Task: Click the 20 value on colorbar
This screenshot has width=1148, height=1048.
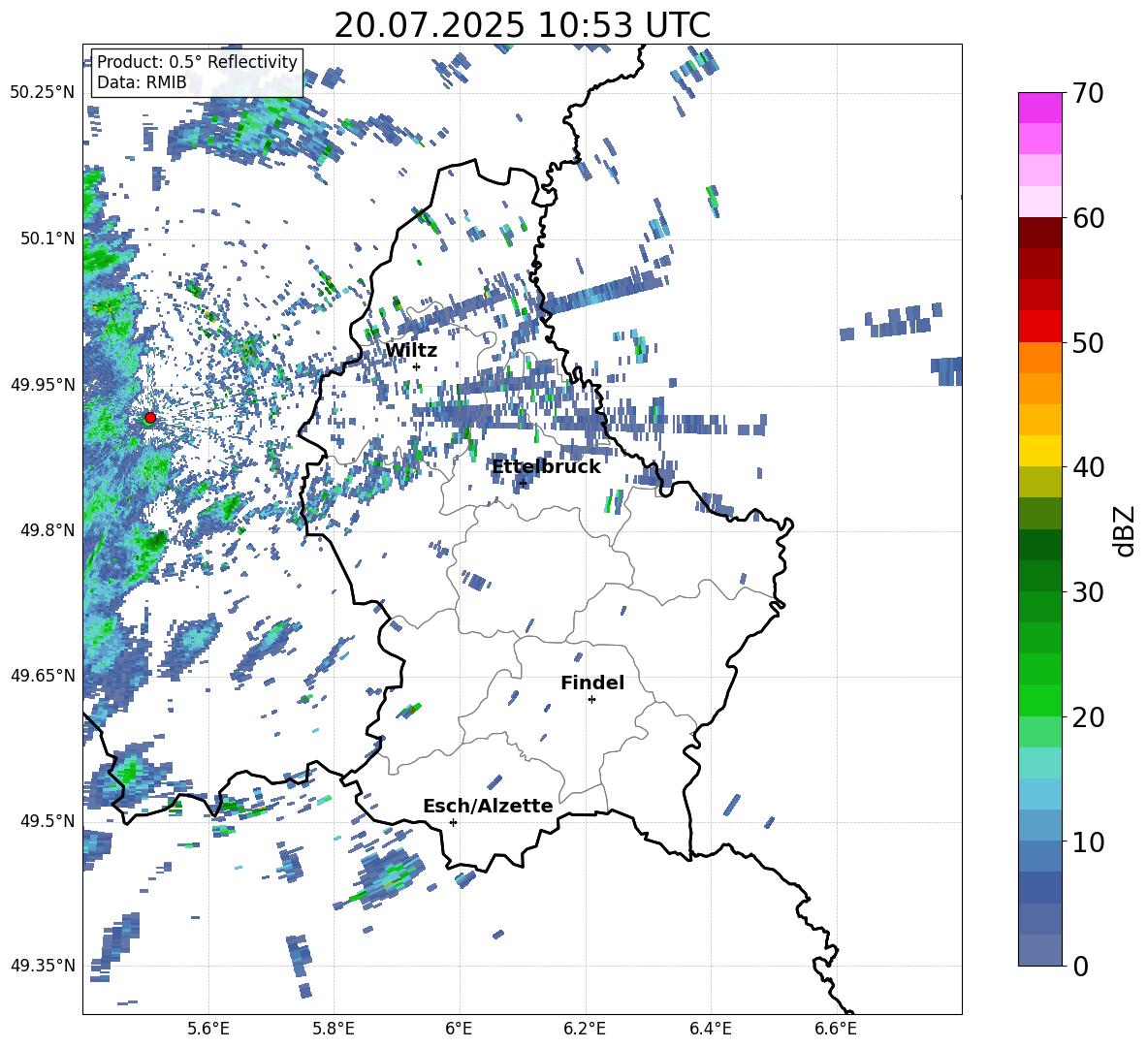Action: pos(1089,717)
